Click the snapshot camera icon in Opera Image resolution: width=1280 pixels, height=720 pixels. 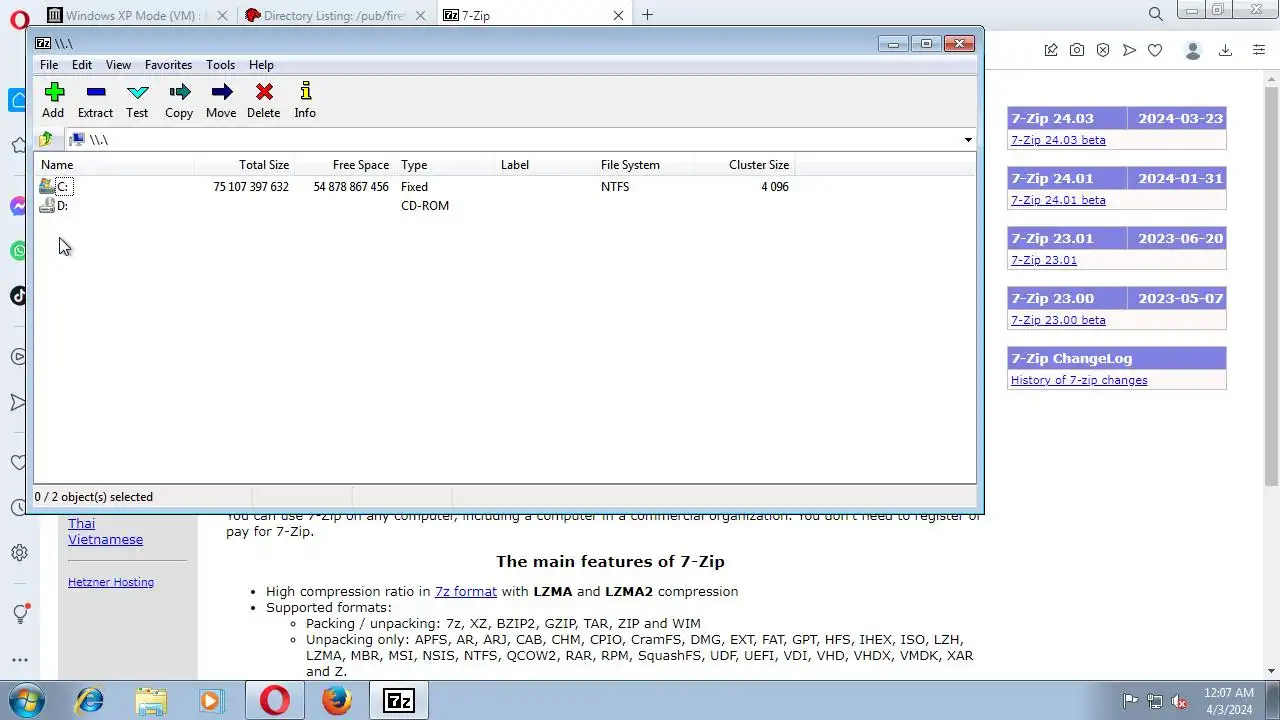pyautogui.click(x=1077, y=50)
